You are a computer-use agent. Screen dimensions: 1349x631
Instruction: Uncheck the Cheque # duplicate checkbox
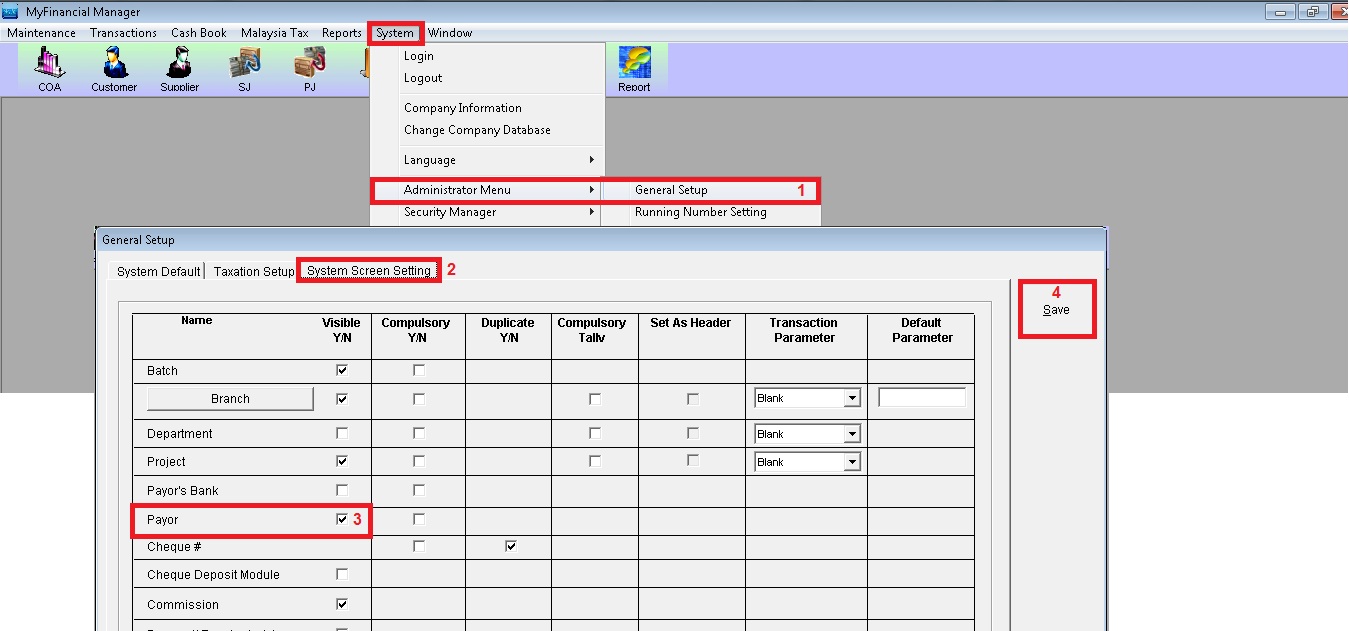coord(510,547)
